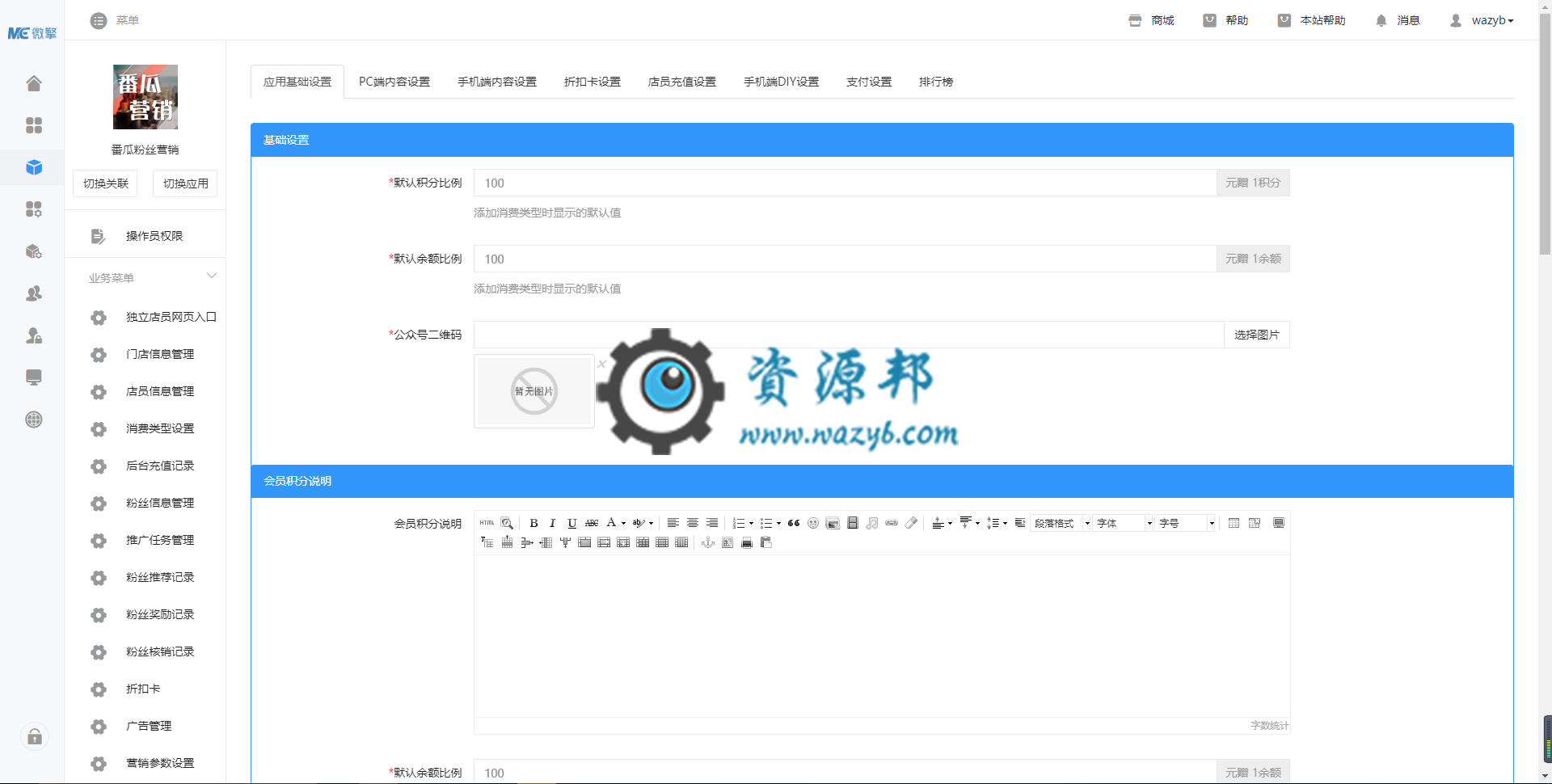Insert music in editor toolbar

pos(871,523)
